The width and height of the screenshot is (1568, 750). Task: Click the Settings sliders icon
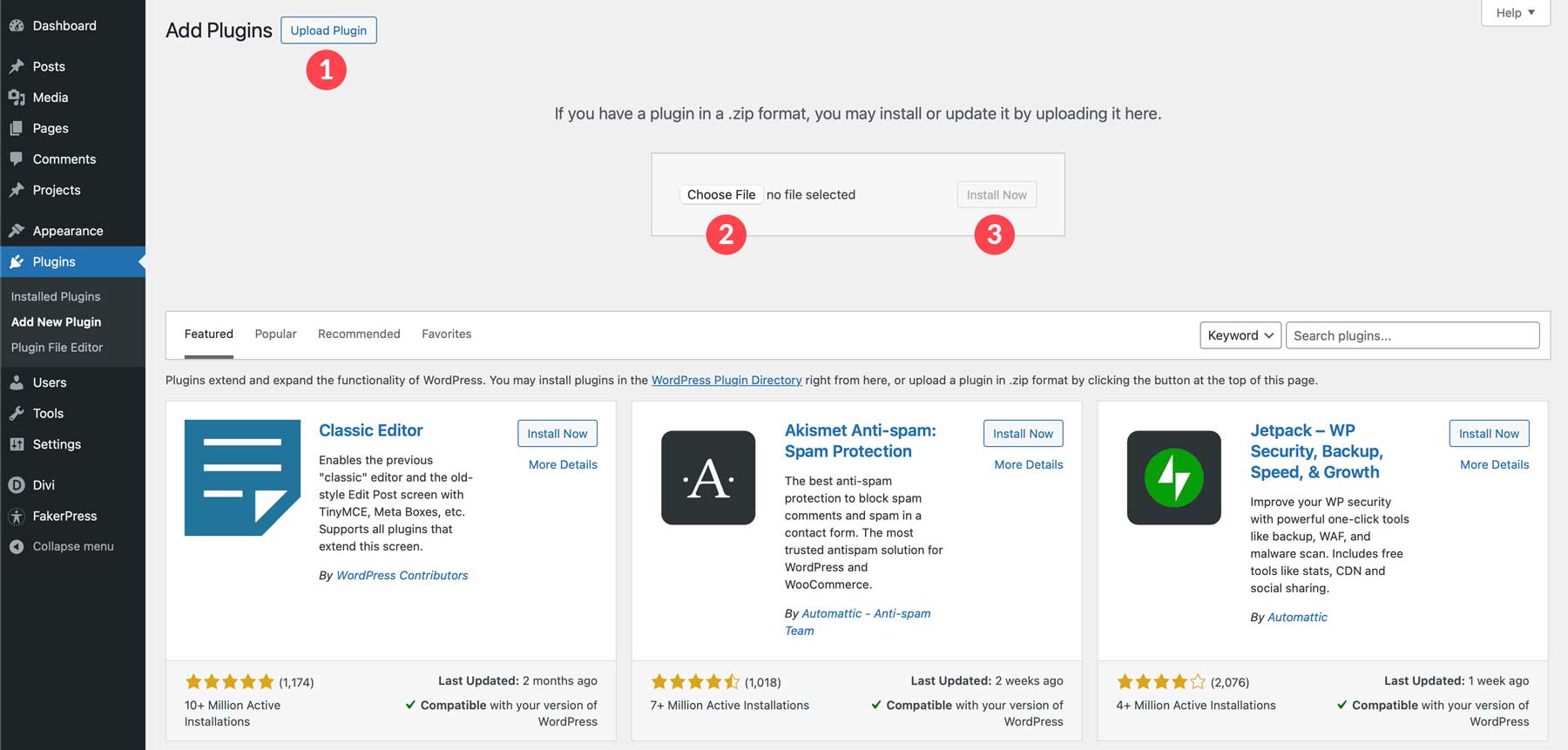pos(16,444)
